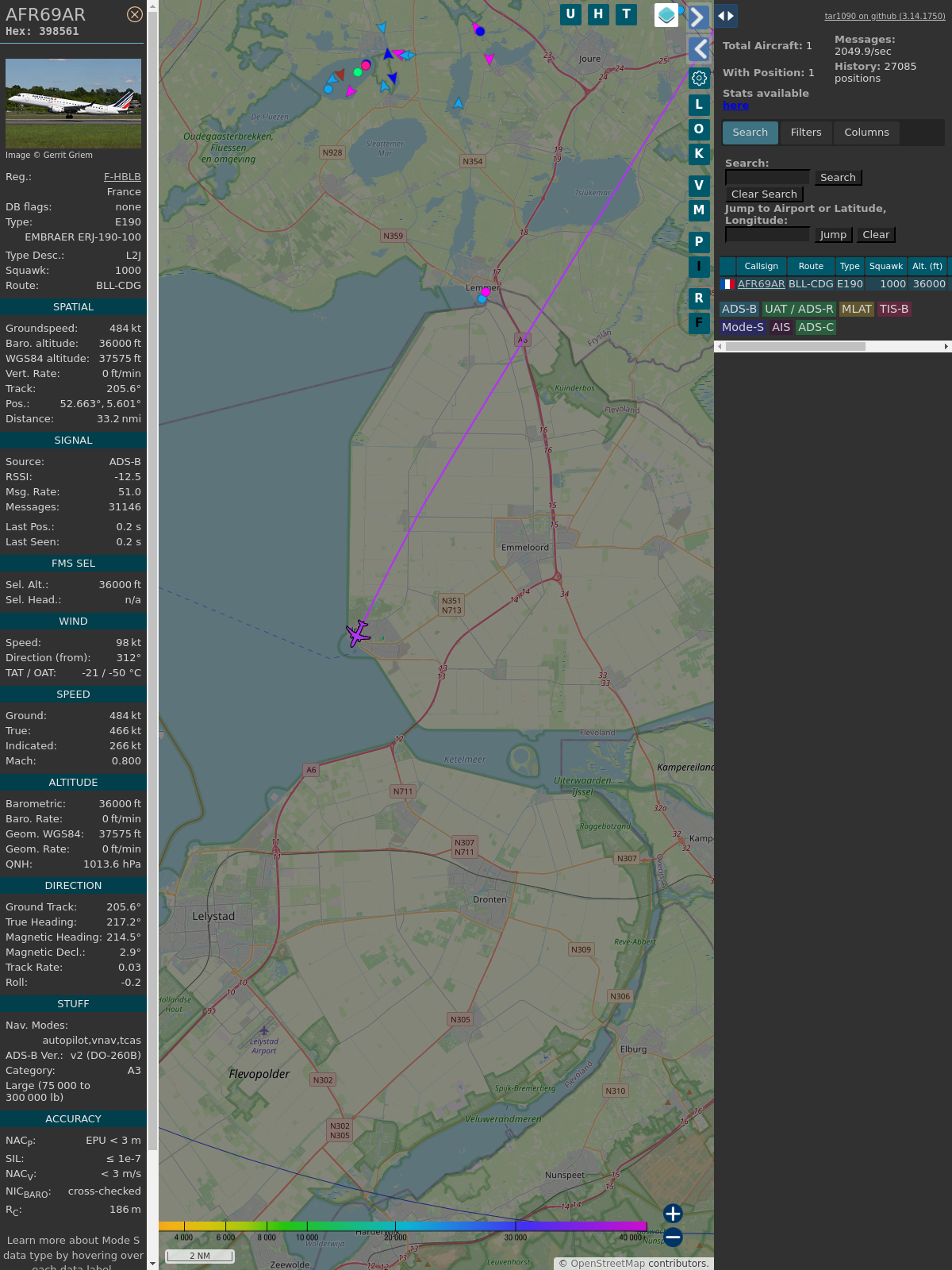
Task: Sort table by Route column header
Action: pyautogui.click(x=811, y=266)
